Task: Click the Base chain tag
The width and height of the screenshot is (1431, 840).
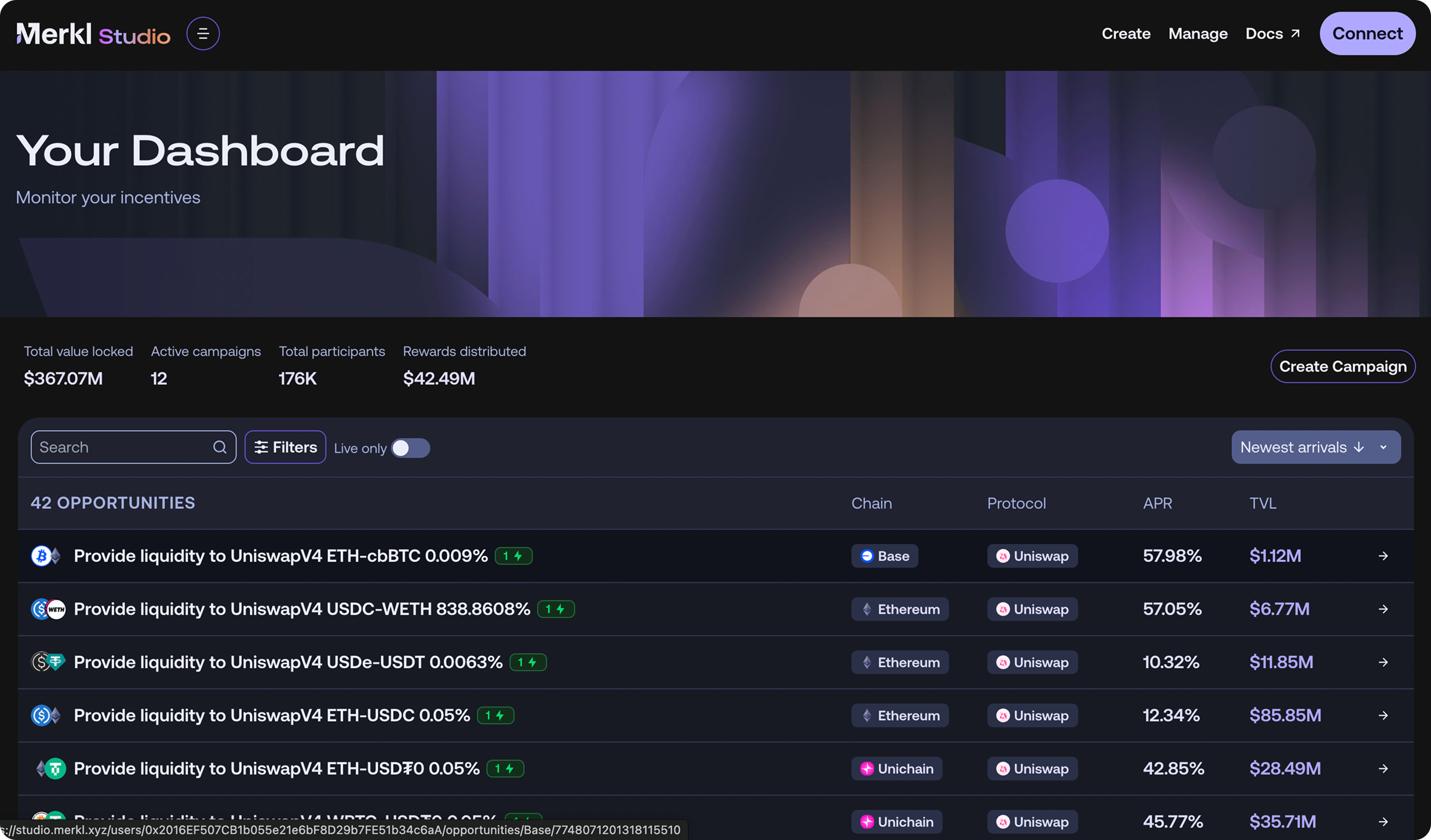Action: tap(884, 556)
